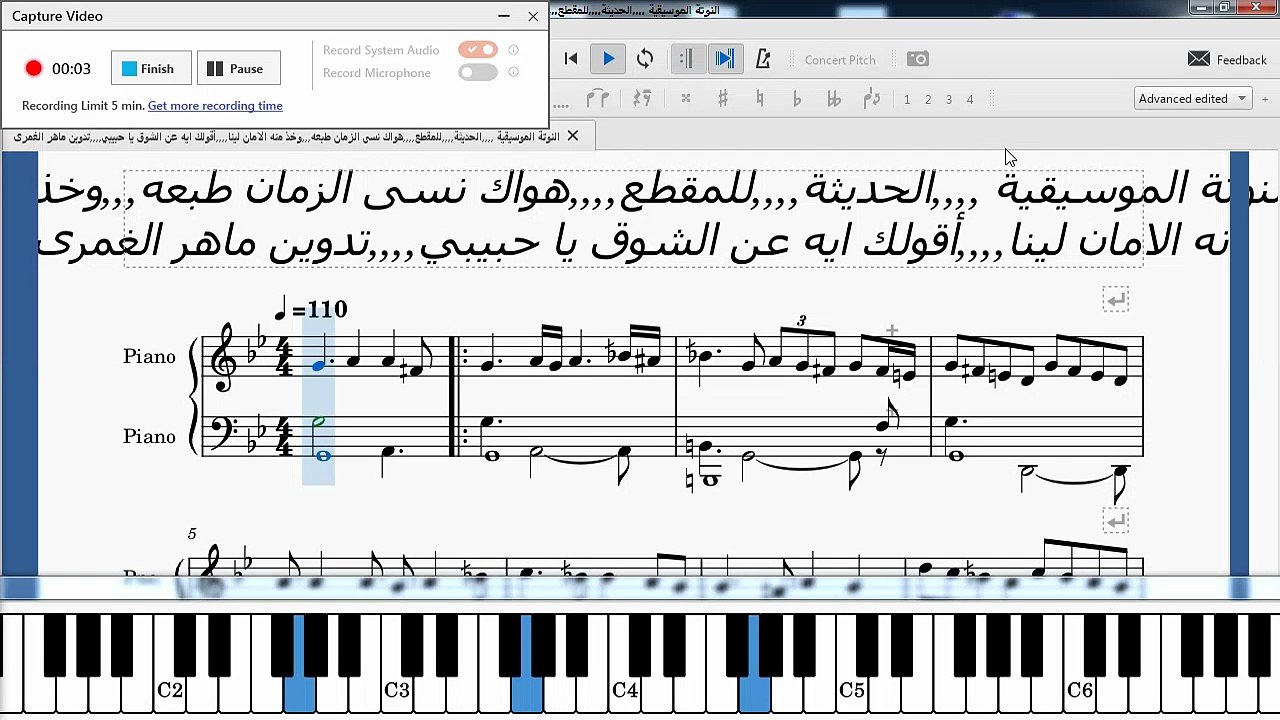This screenshot has width=1280, height=720.
Task: Select the double flat accidental
Action: (834, 99)
